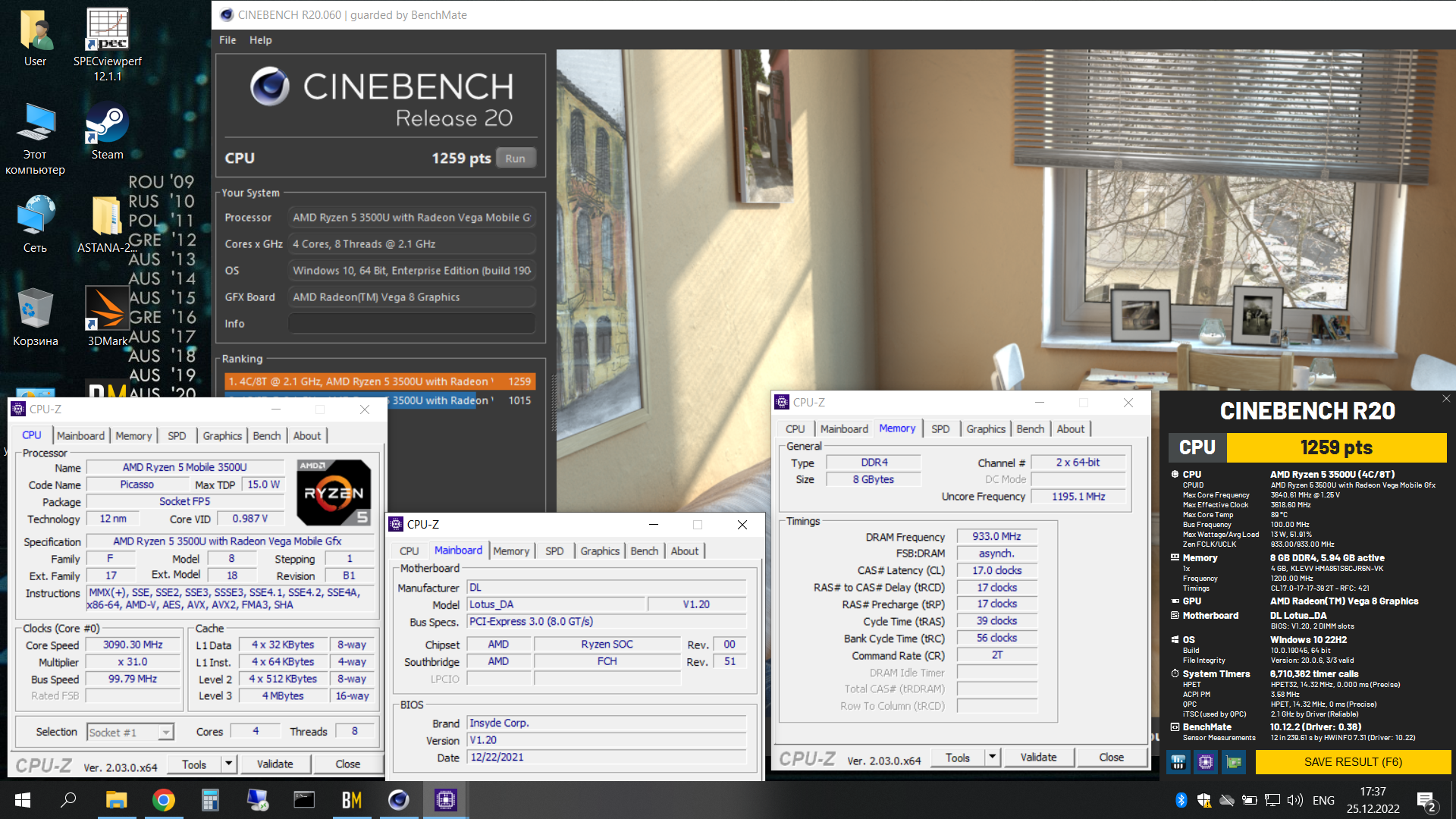Open Memory tab in the left CPU-Z window
The height and width of the screenshot is (819, 1456).
133,435
